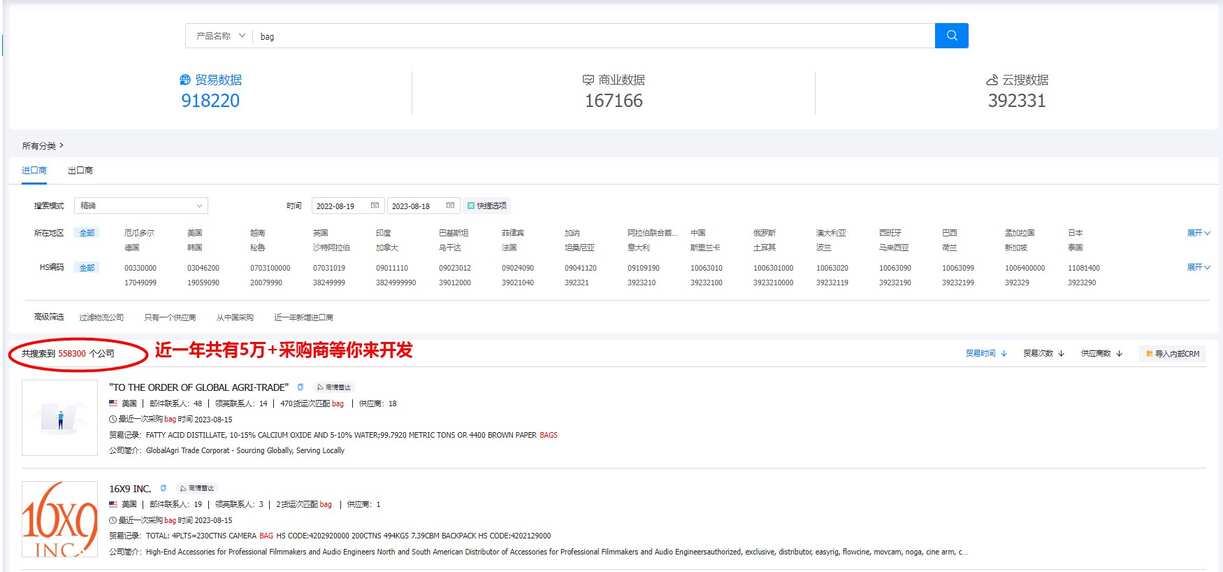Click the icon on the 导入内部CRM button
This screenshot has width=1223, height=572.
point(1148,353)
